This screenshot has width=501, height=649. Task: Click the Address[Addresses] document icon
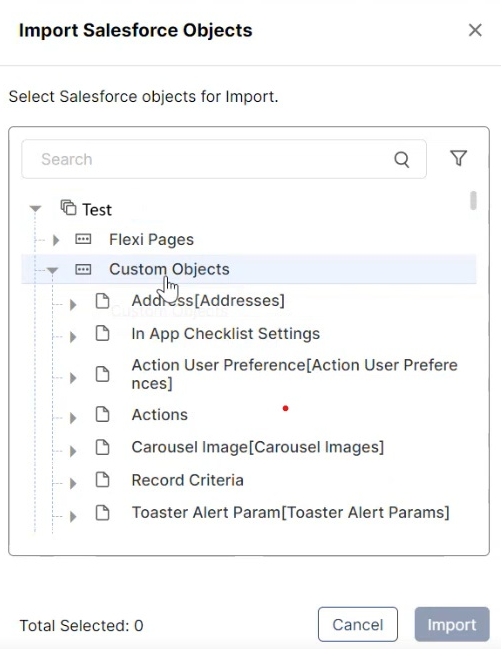(x=102, y=301)
